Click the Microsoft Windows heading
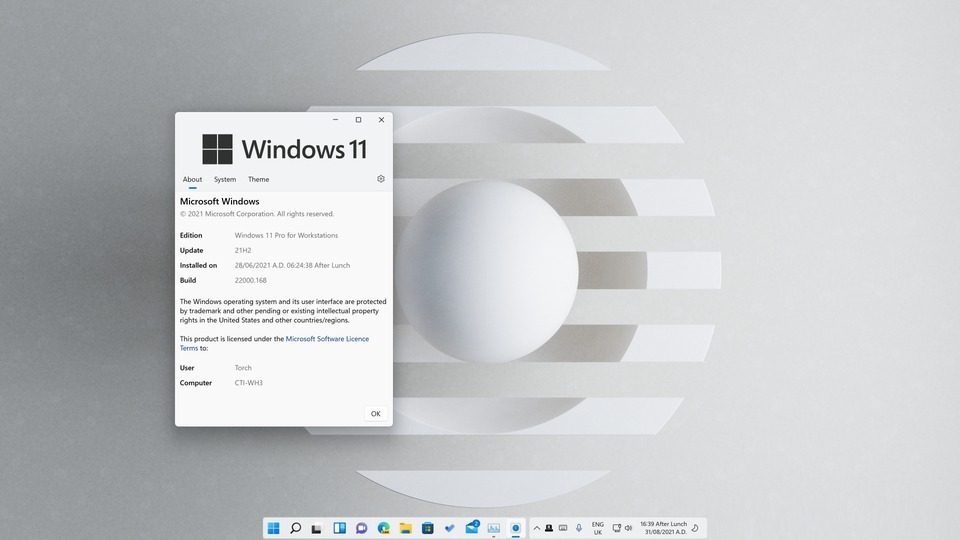Image resolution: width=960 pixels, height=540 pixels. coord(219,201)
